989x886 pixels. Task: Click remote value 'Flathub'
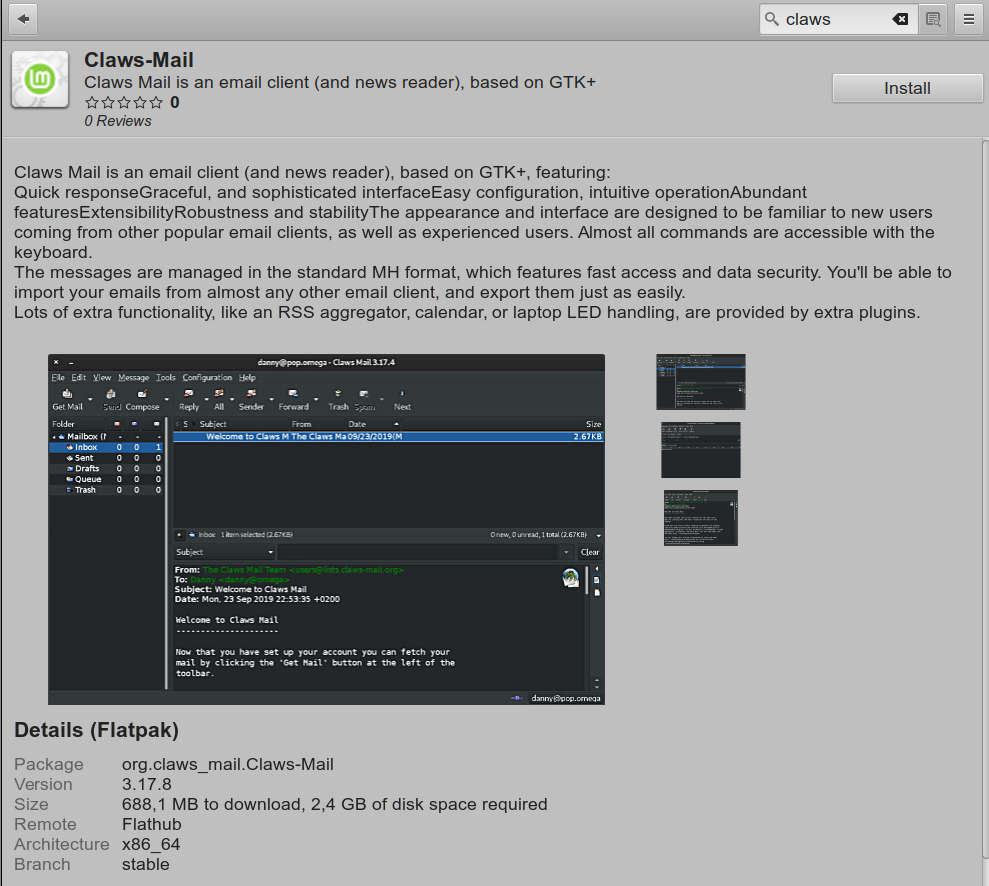[x=151, y=824]
